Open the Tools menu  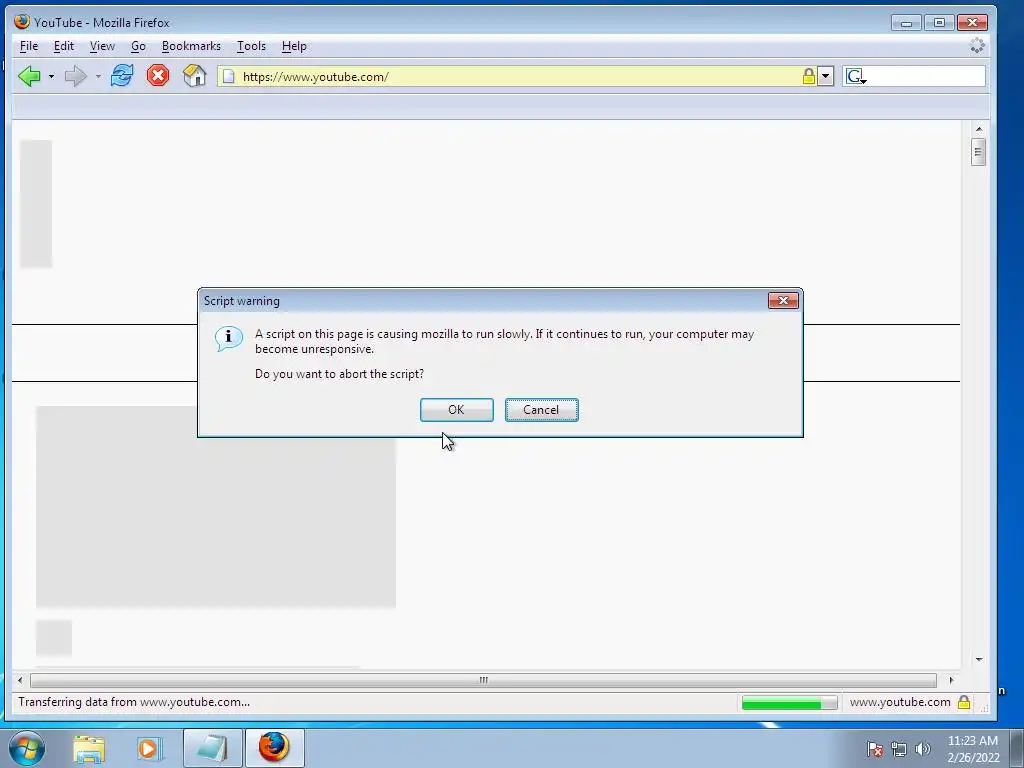pyautogui.click(x=251, y=46)
